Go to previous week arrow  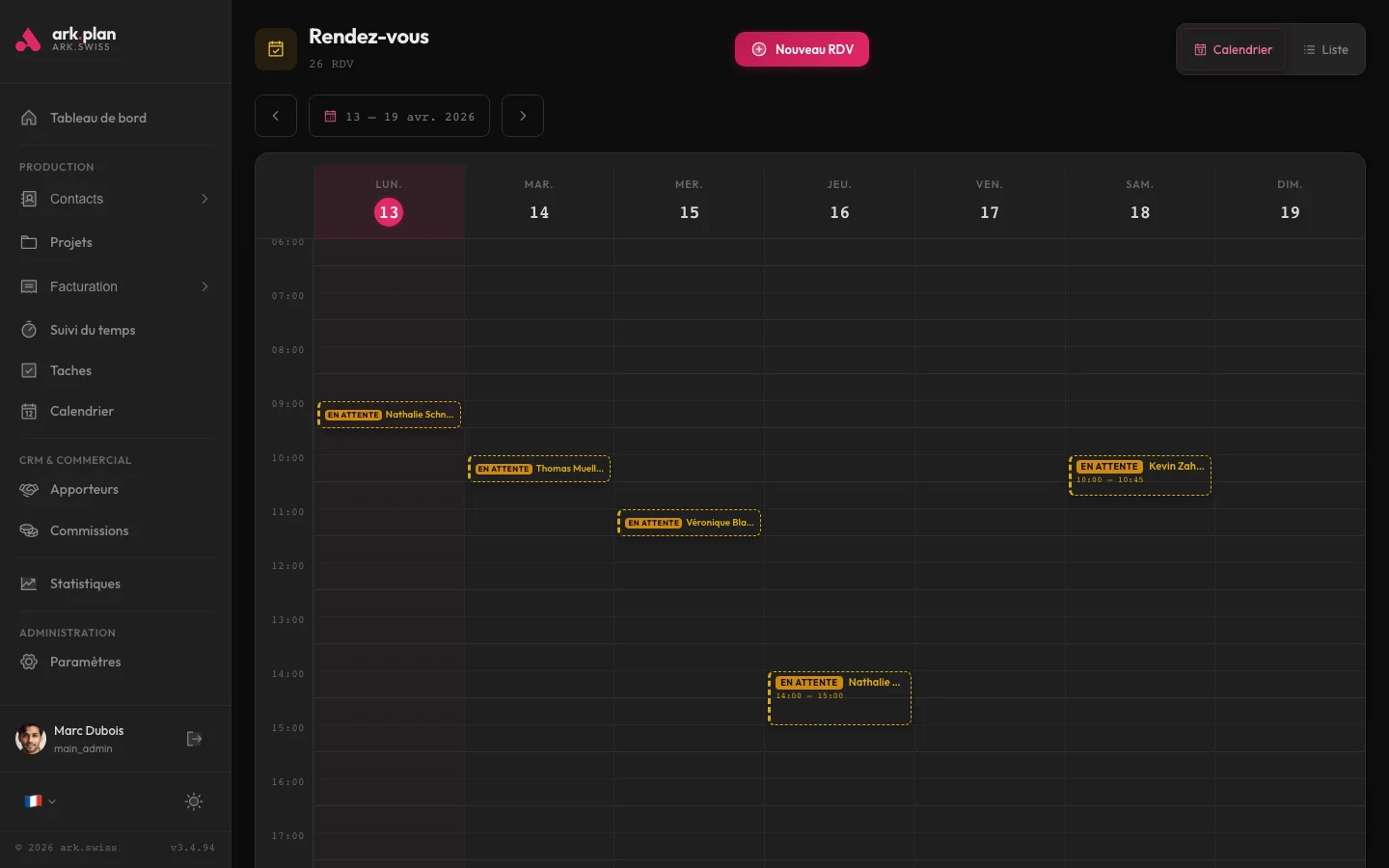coord(276,116)
